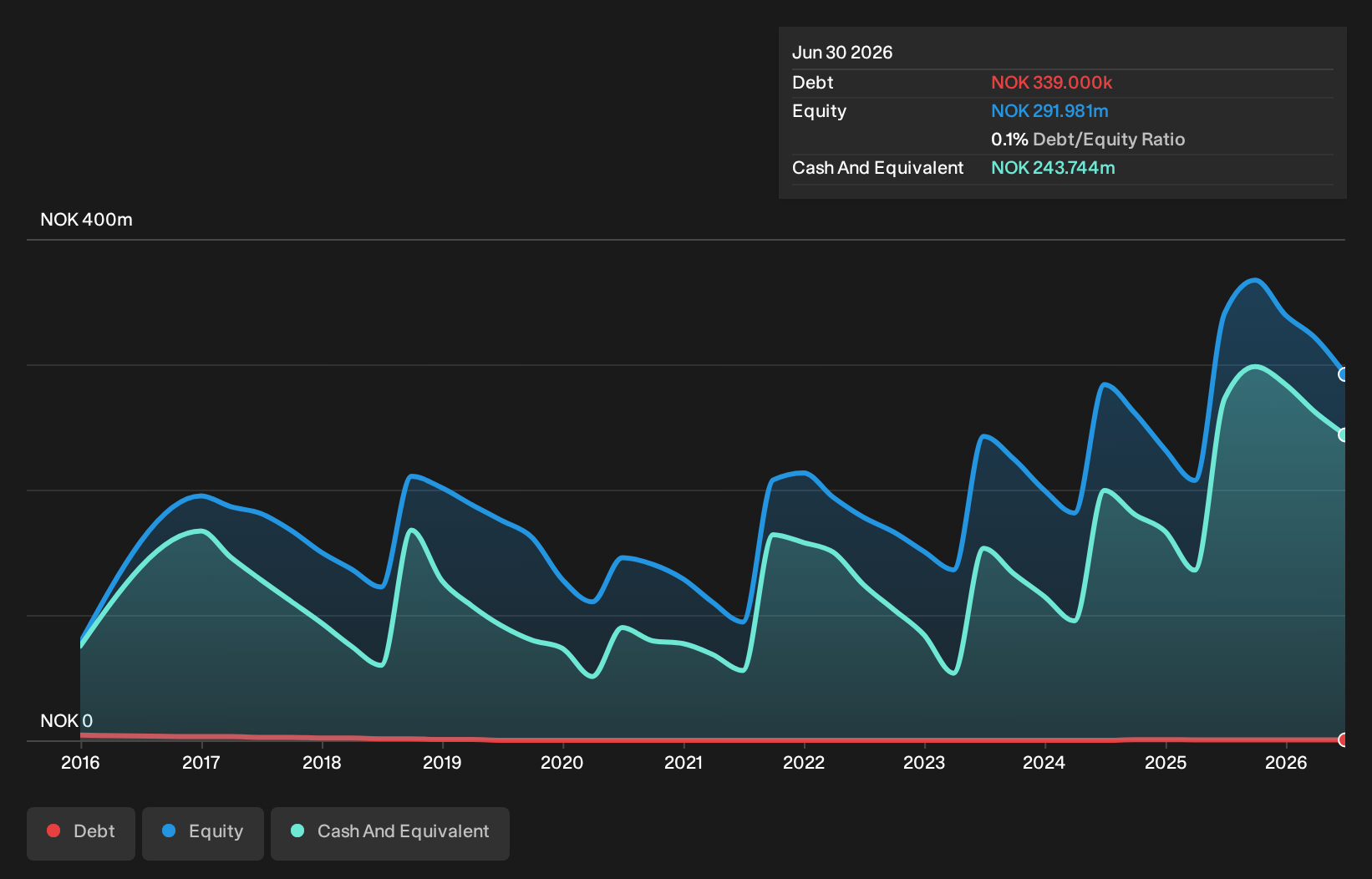Screen dimensions: 1372x879
Task: Click the Jun 30 2026 tooltip date
Action: coord(842,53)
